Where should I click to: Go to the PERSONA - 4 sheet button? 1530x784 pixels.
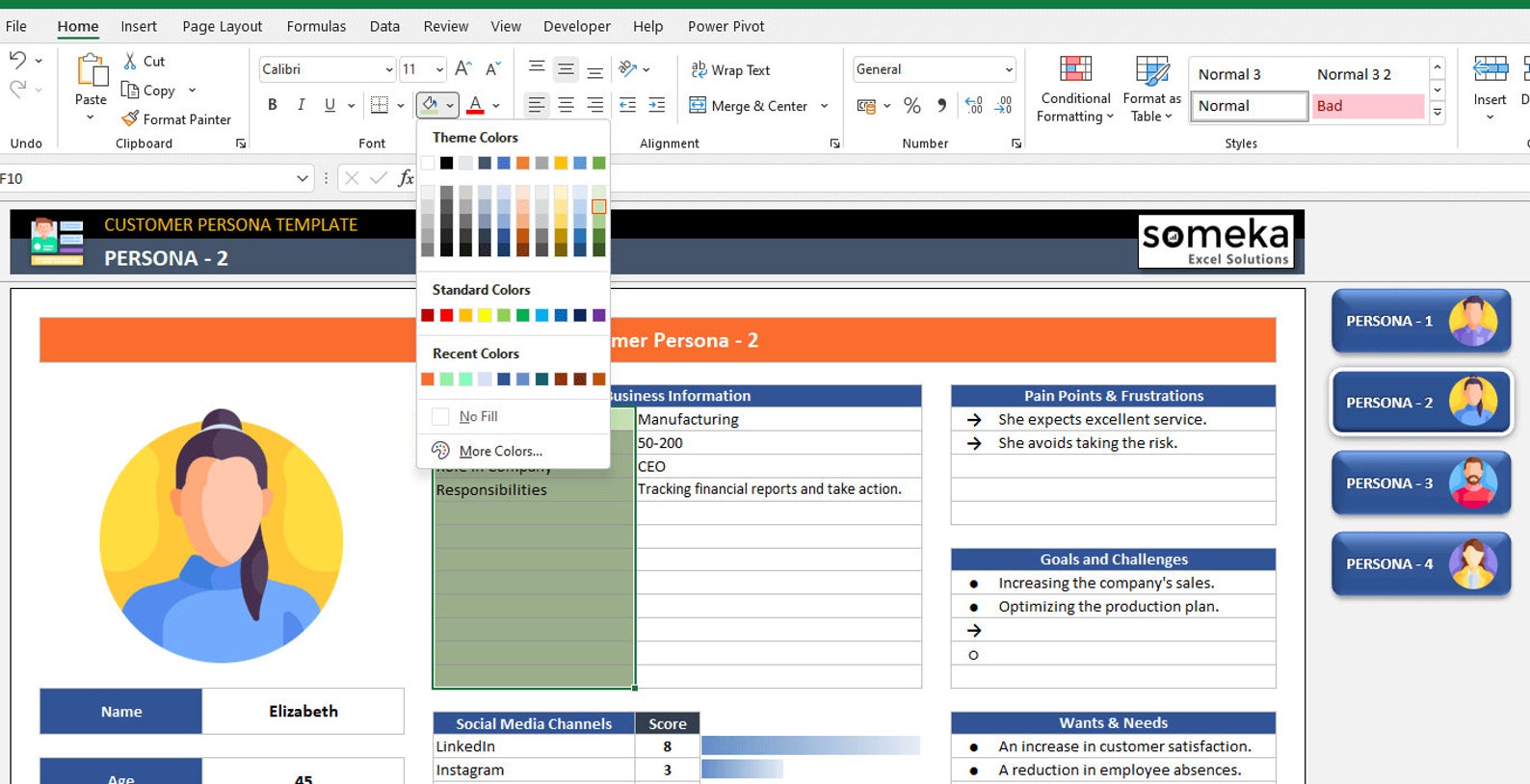coord(1420,564)
